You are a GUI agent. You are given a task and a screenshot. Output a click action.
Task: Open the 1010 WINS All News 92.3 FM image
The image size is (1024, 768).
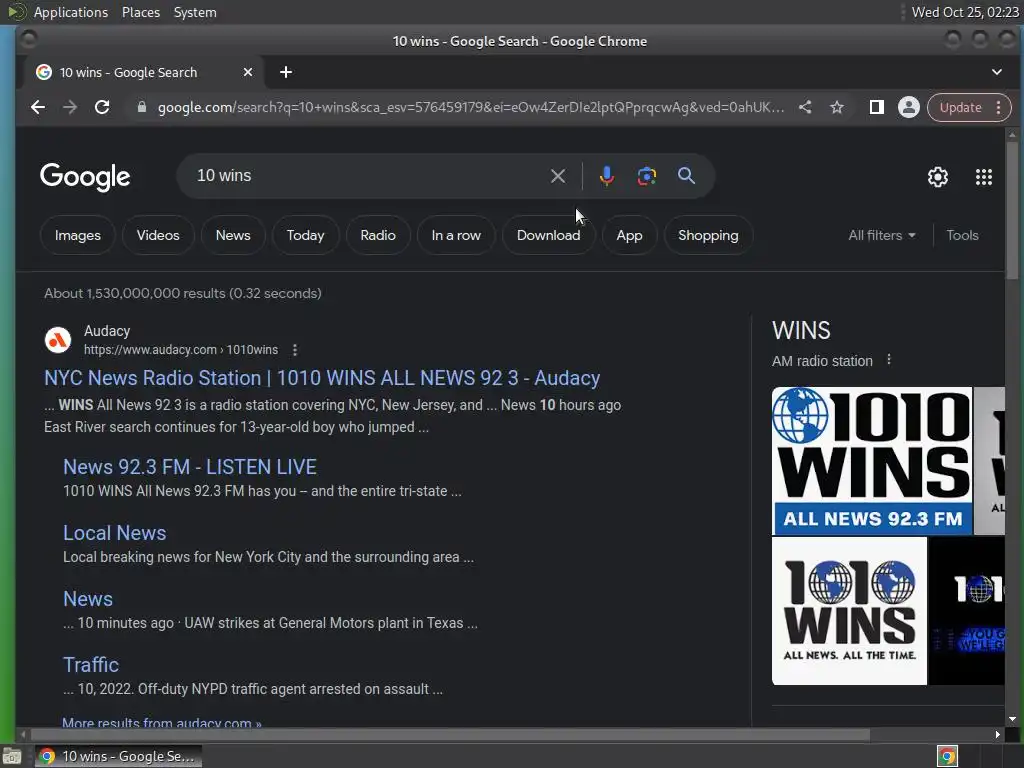[x=872, y=461]
